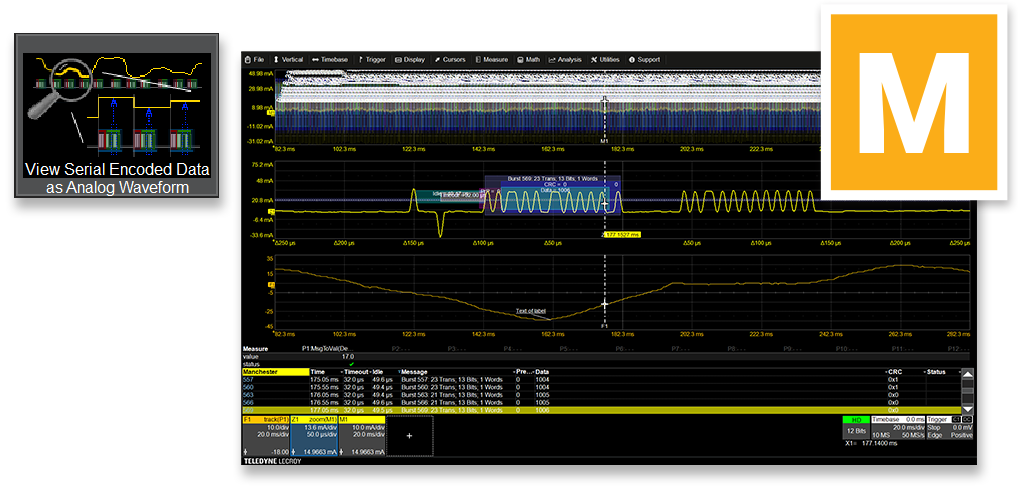Open the Timebase descriptor box
This screenshot has width=1028, height=500.
click(x=898, y=428)
